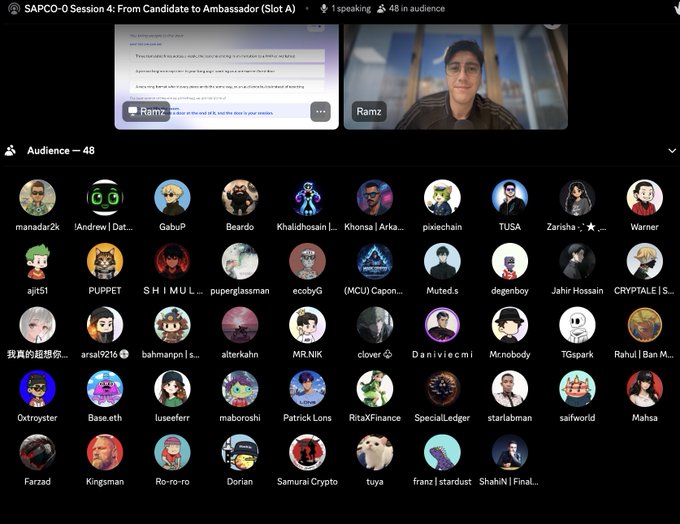Select ShahiN | Final avatar

pos(510,452)
